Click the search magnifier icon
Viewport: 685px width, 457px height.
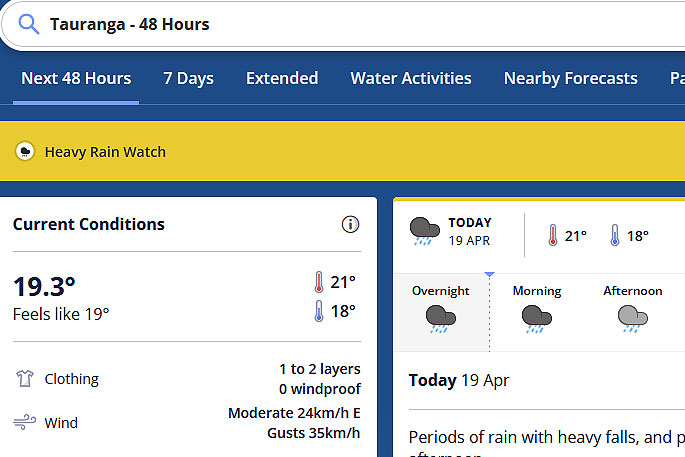[29, 25]
